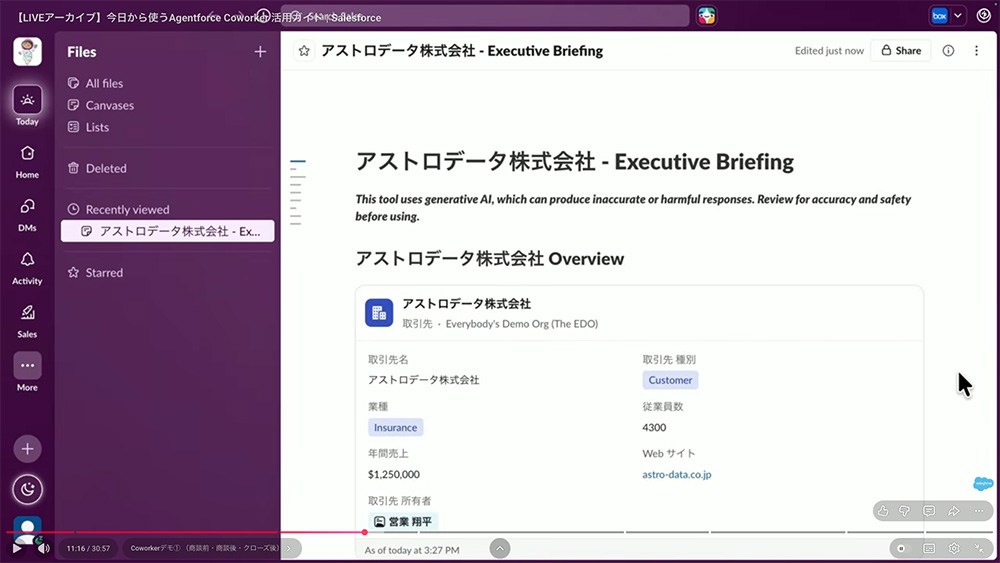The height and width of the screenshot is (563, 1000).
Task: Open the astro-data.co.jp website link
Action: [x=677, y=474]
